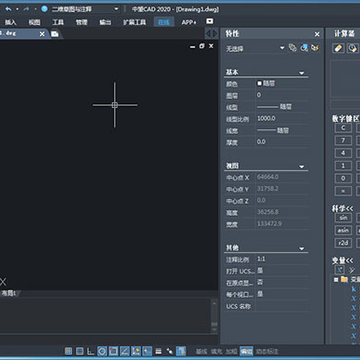Open the 输出 ribbon tab
The width and height of the screenshot is (360, 360).
point(105,22)
